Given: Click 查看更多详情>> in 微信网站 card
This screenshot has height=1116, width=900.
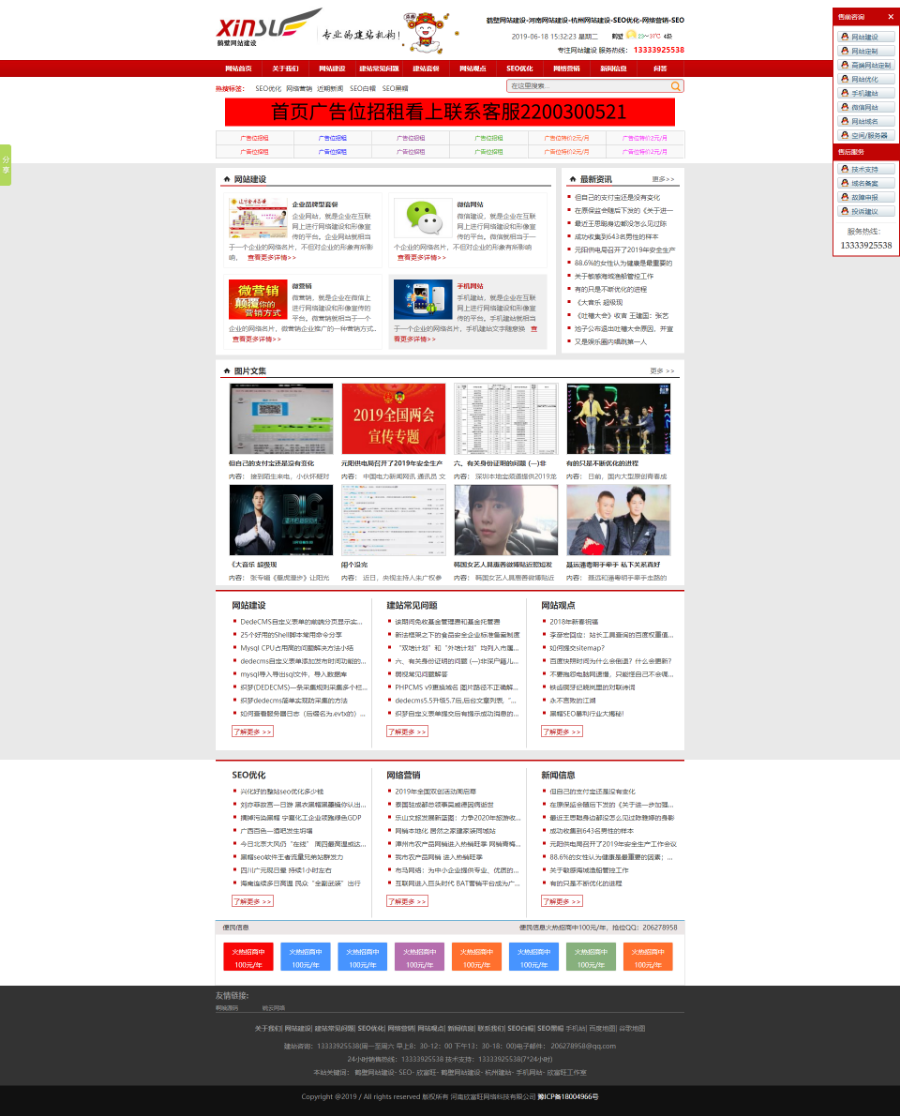Looking at the screenshot, I should (x=421, y=258).
